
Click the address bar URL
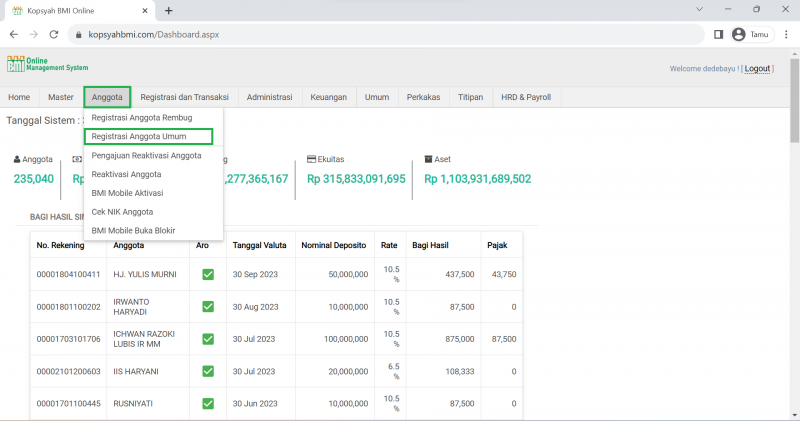pyautogui.click(x=154, y=35)
